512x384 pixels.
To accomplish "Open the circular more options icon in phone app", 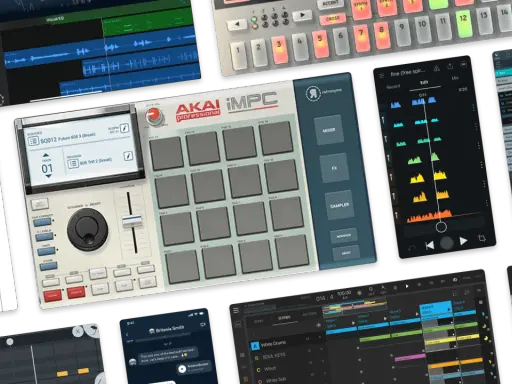I will (464, 64).
